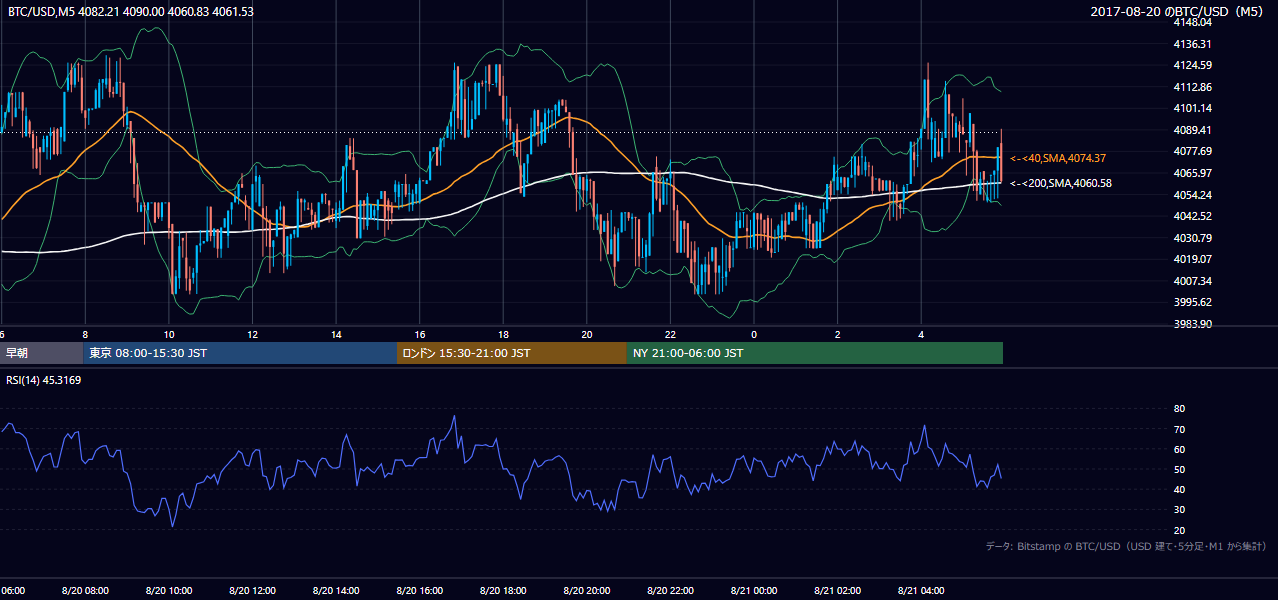Click the RSI 50 level label
This screenshot has height=600, width=1278.
point(1179,469)
